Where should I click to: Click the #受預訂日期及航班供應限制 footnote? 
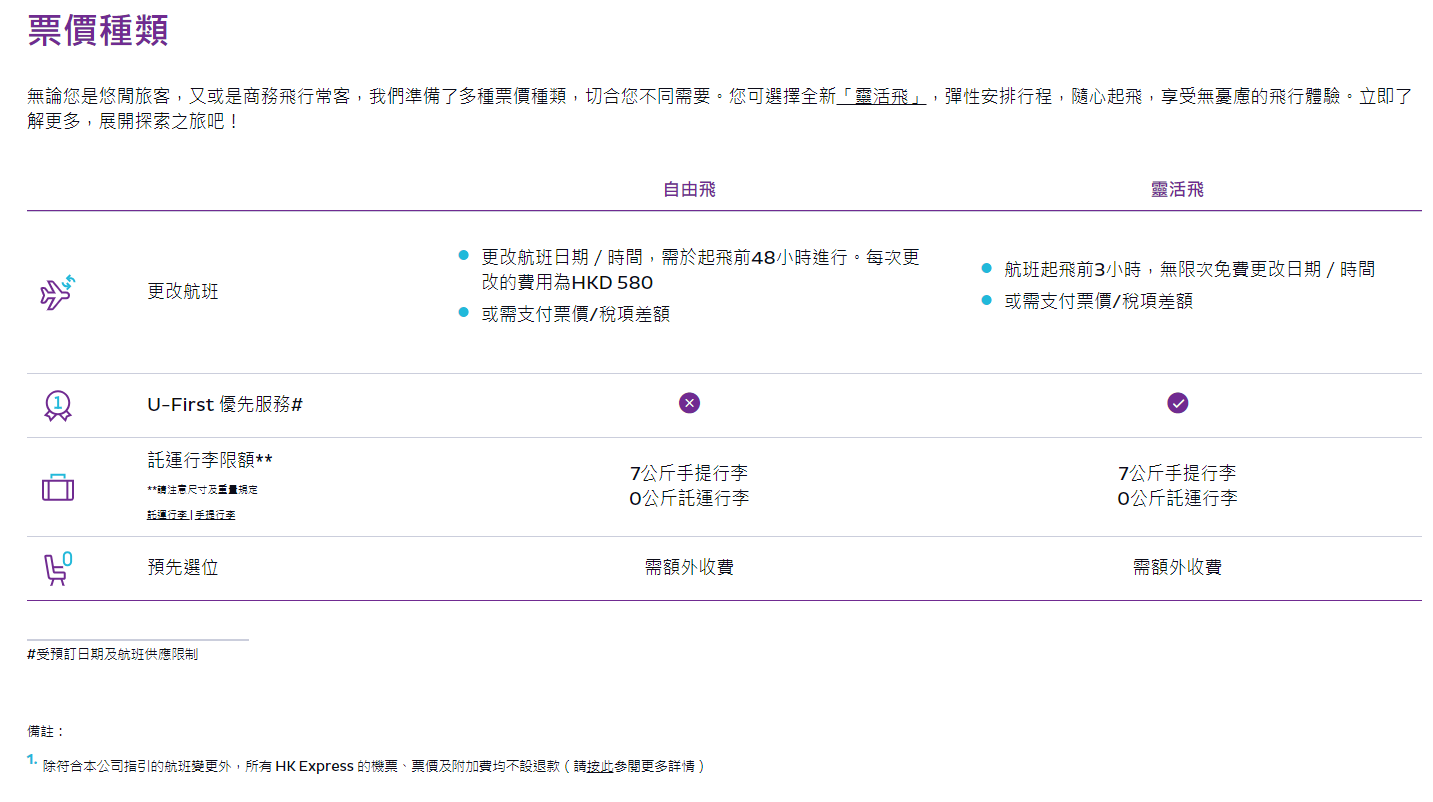[x=113, y=654]
